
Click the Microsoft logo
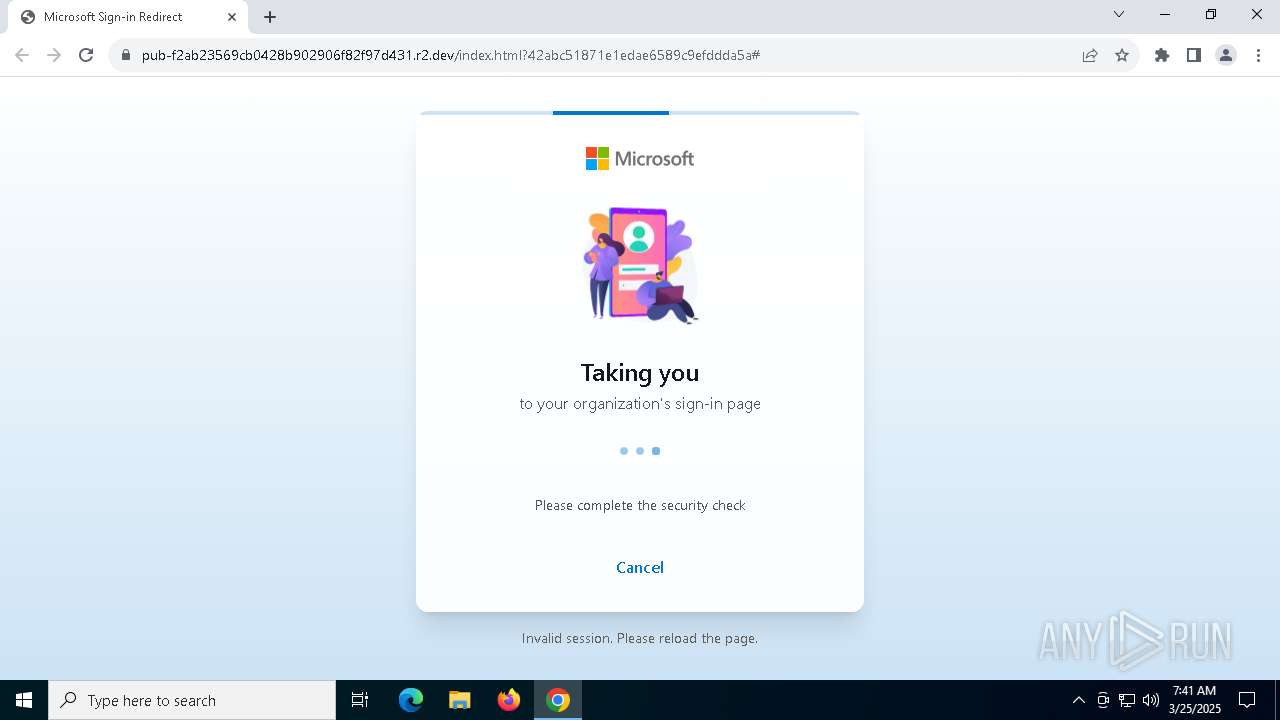coord(640,158)
